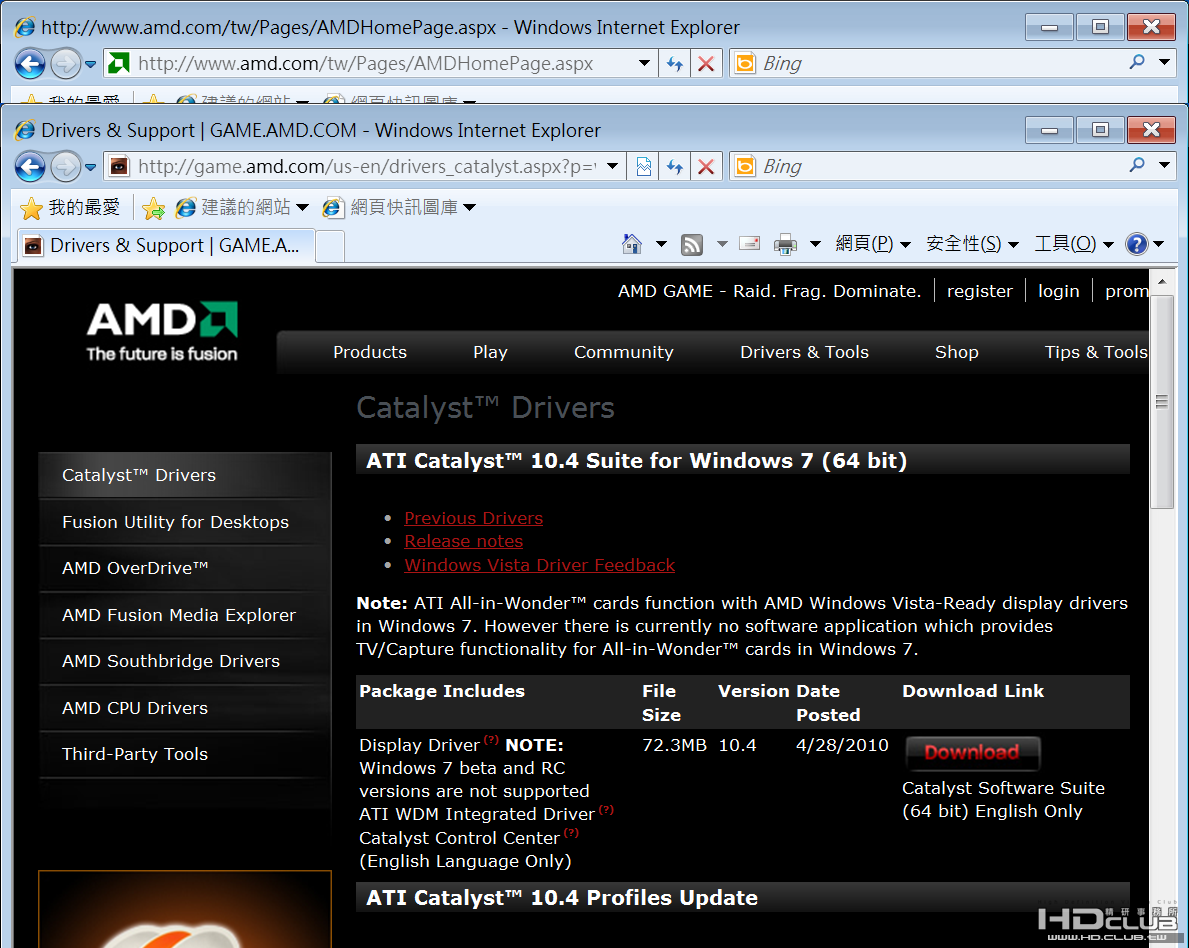The image size is (1189, 948).
Task: Open new blank tab button
Action: point(330,246)
